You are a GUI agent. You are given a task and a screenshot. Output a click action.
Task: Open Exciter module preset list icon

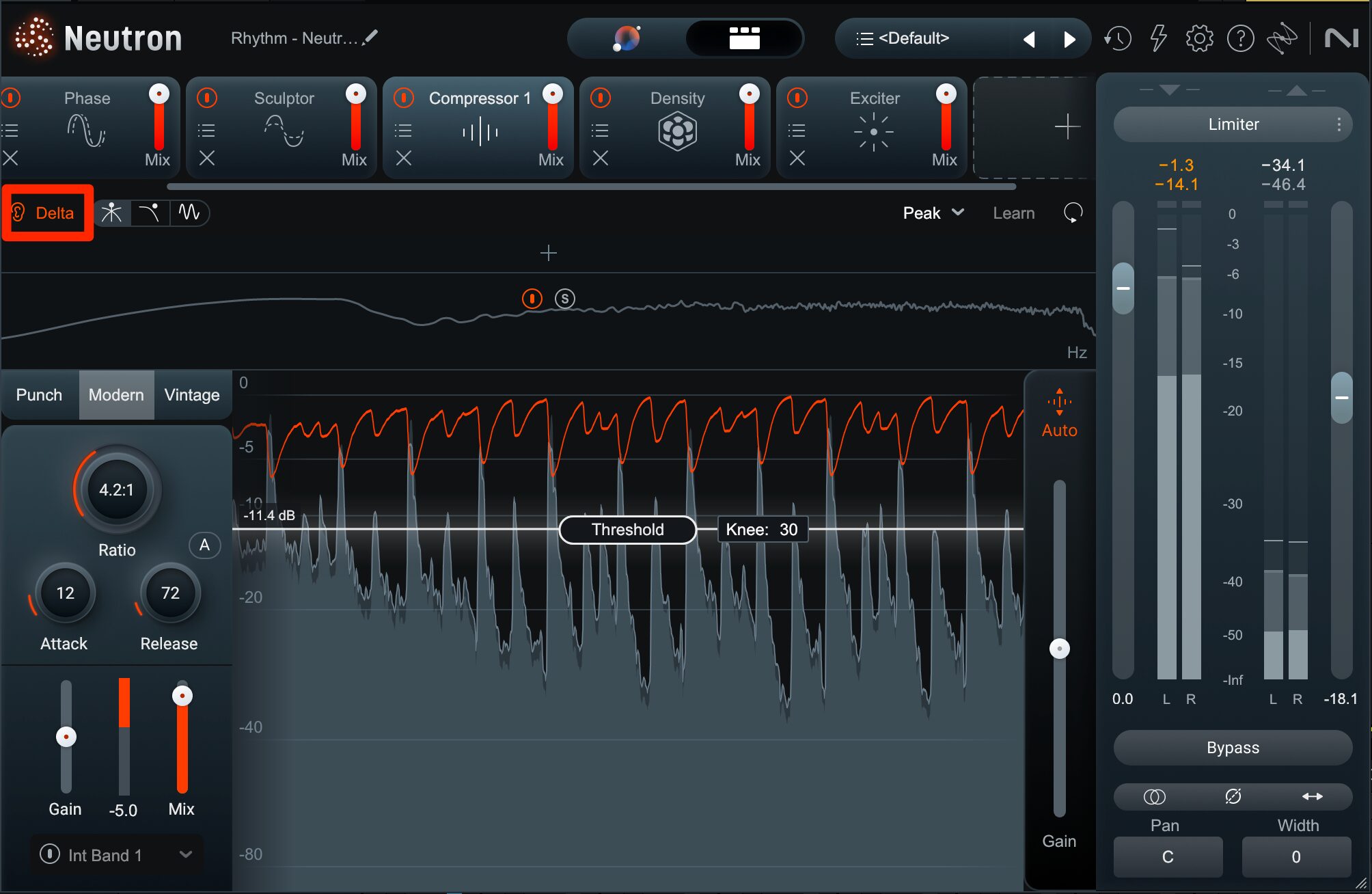797,130
